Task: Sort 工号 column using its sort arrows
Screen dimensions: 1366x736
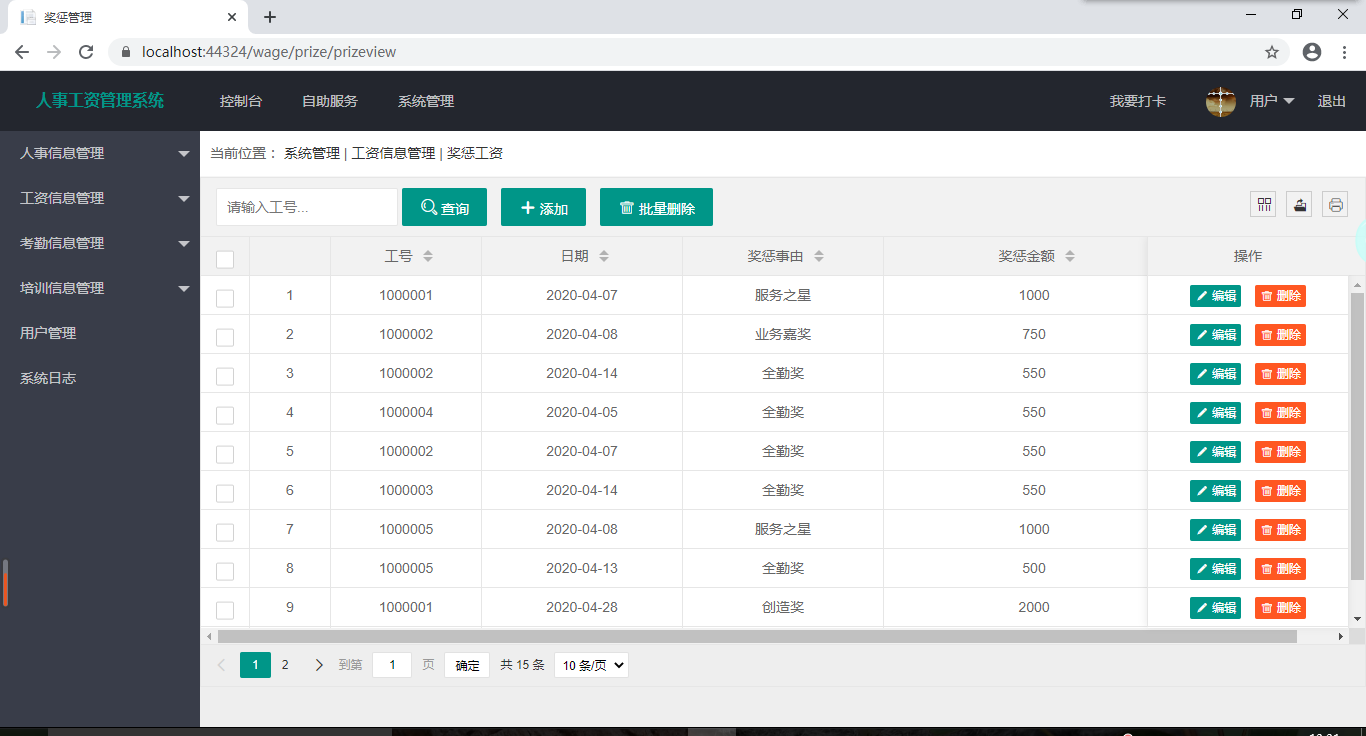Action: [x=428, y=256]
